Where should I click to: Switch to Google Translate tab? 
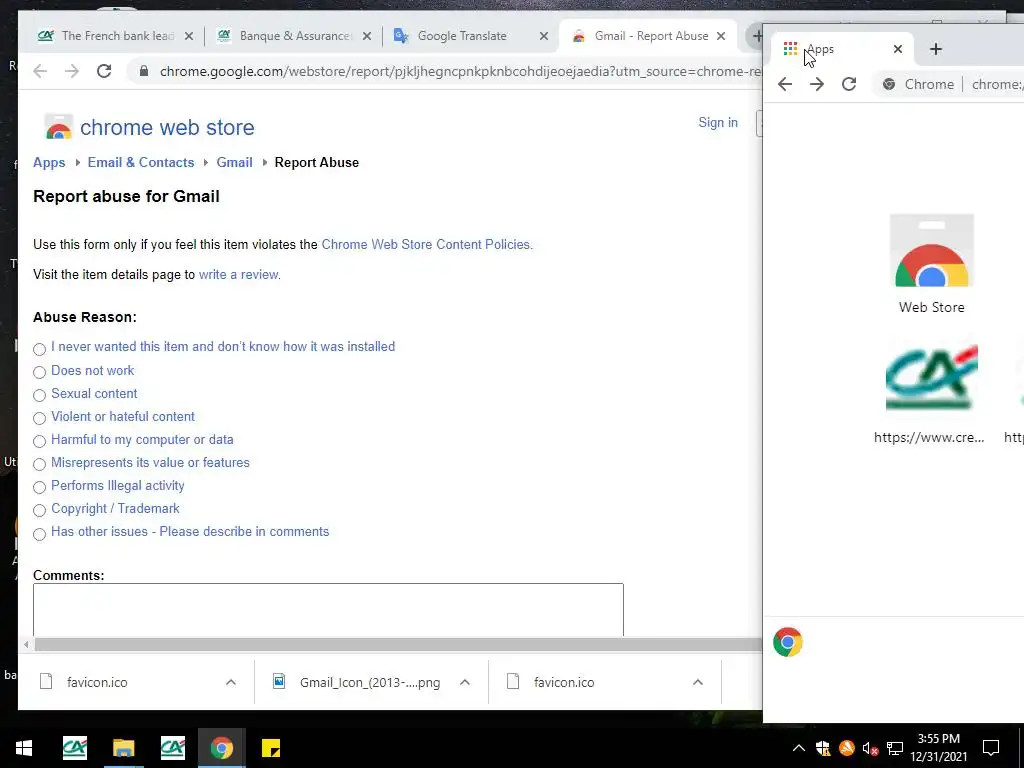472,36
